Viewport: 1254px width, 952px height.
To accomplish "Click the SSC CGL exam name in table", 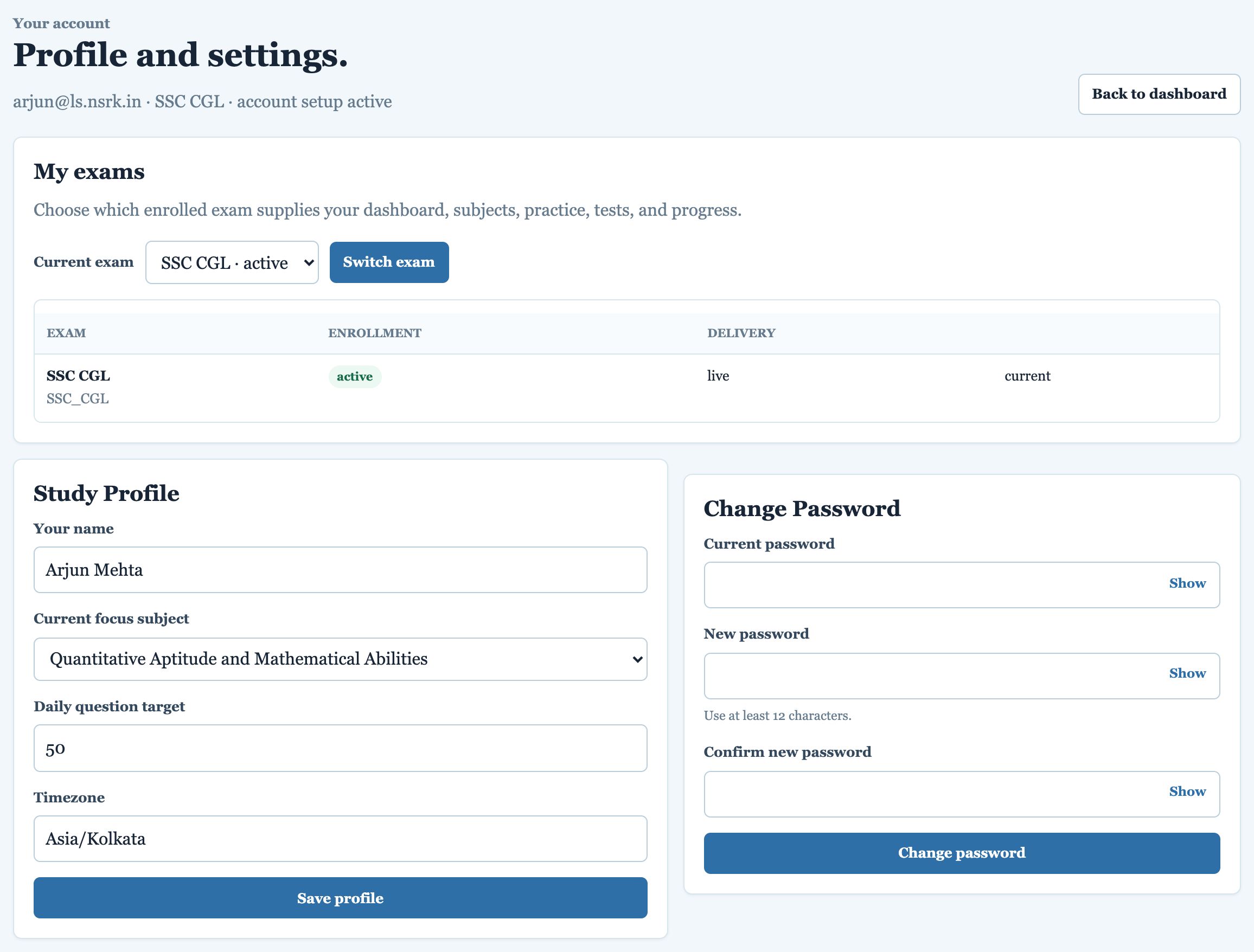I will 78,376.
